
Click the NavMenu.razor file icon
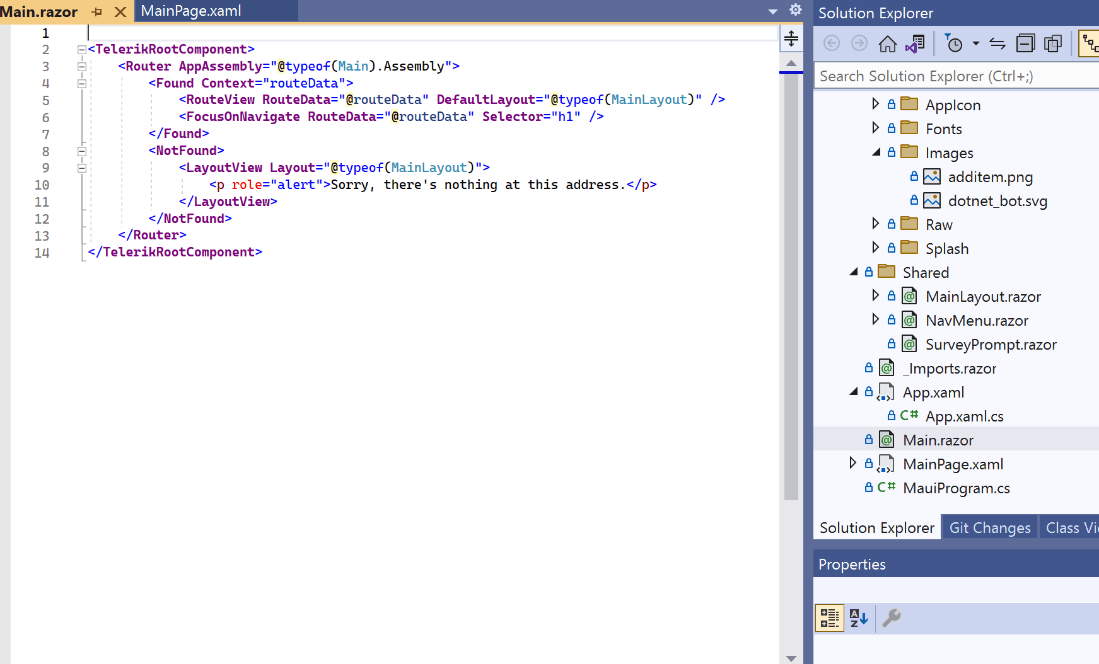click(909, 320)
